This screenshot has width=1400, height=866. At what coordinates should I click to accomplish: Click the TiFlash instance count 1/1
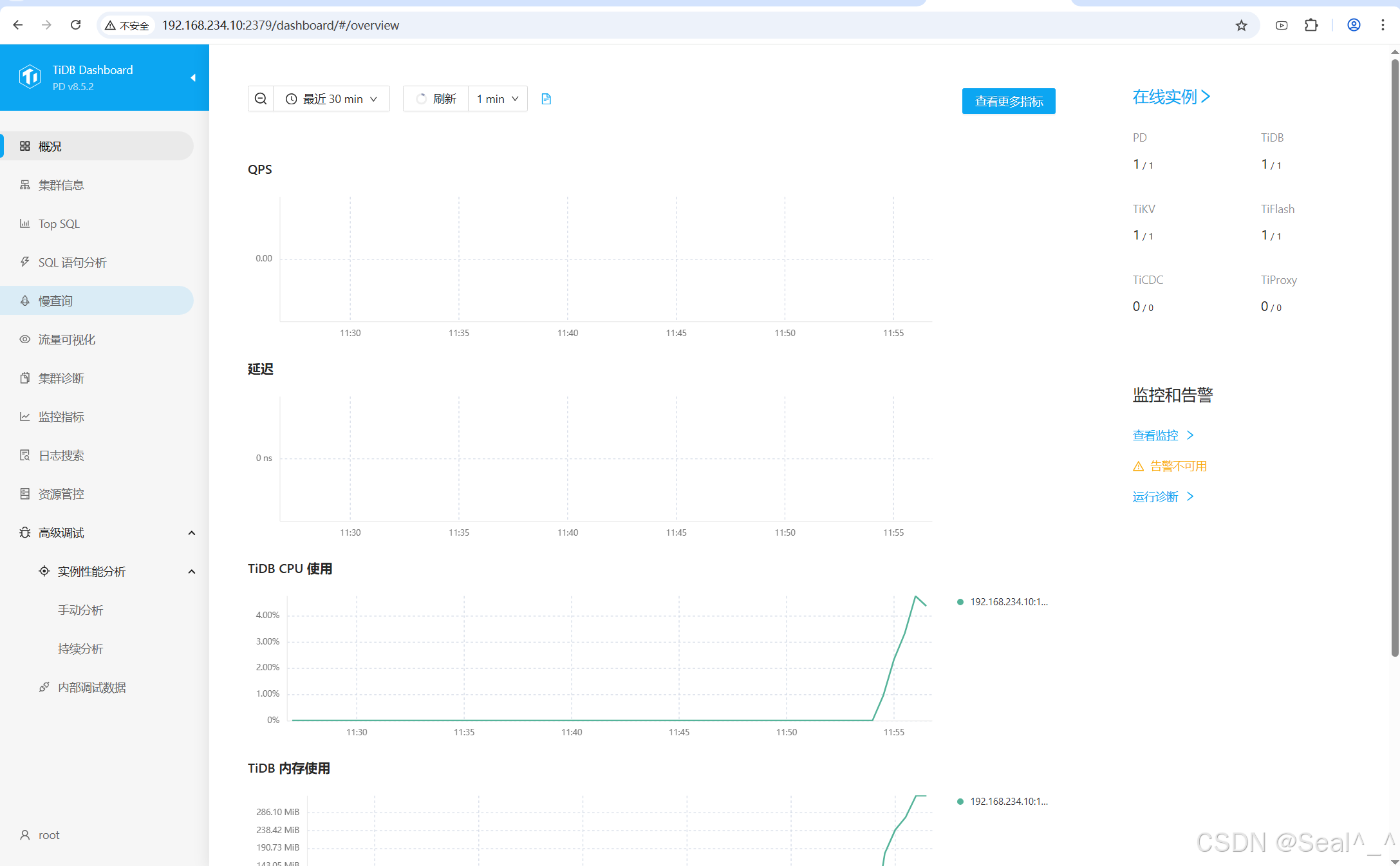click(1271, 236)
